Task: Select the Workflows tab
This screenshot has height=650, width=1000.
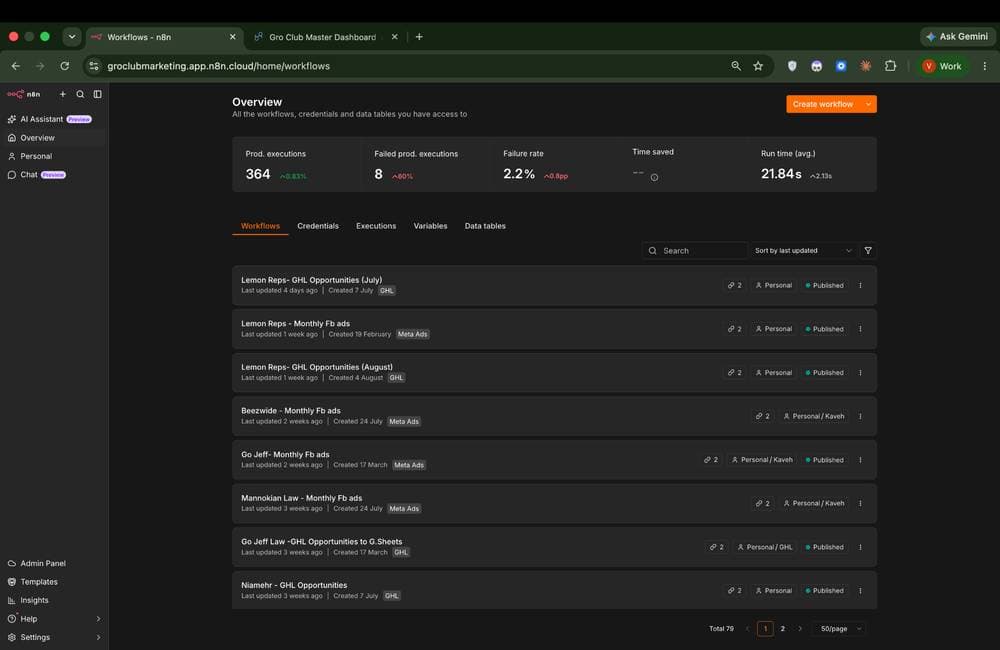Action: [260, 226]
